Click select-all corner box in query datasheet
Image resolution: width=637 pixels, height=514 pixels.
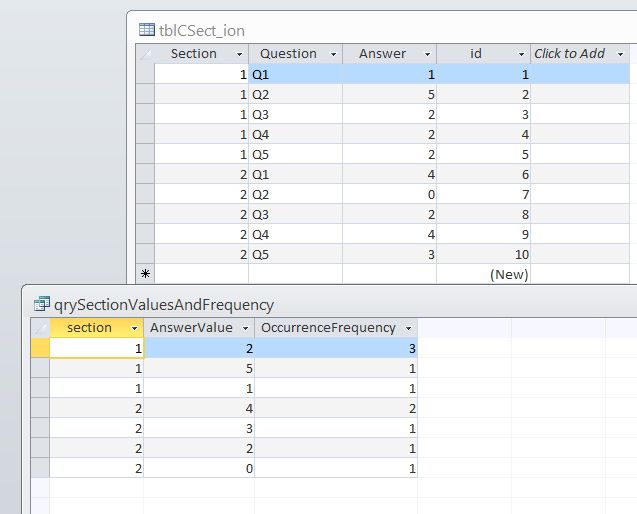pos(41,328)
